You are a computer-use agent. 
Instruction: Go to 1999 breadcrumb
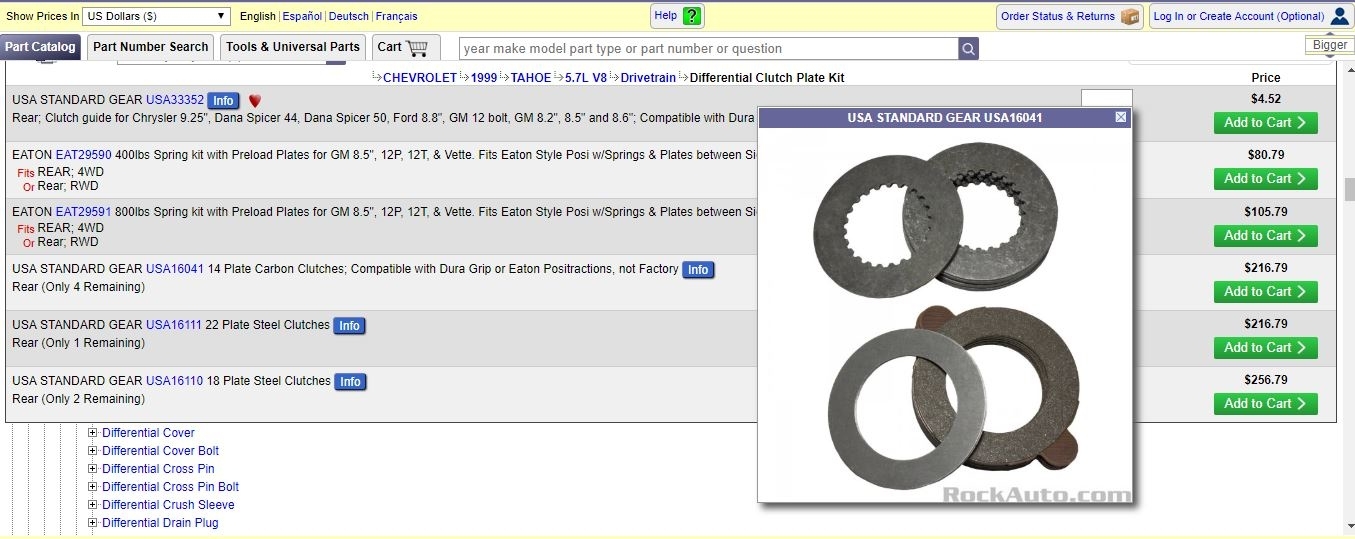coord(484,78)
